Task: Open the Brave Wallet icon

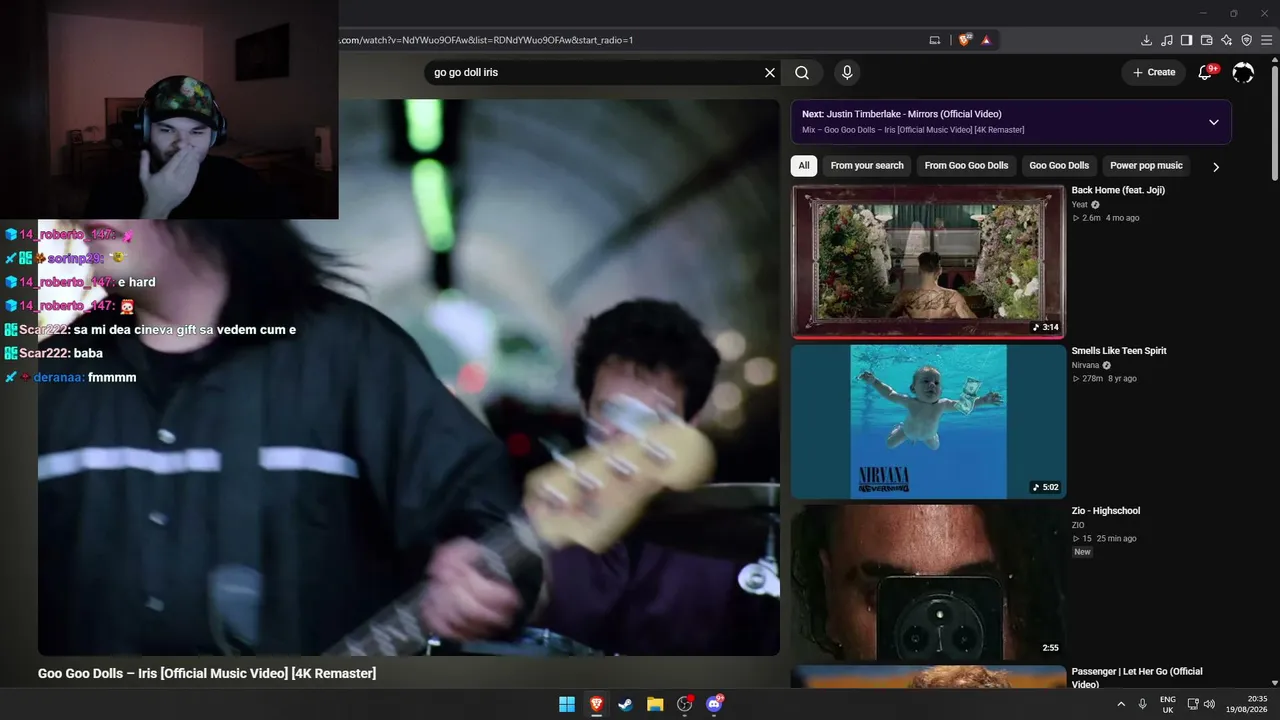Action: 1206,40
